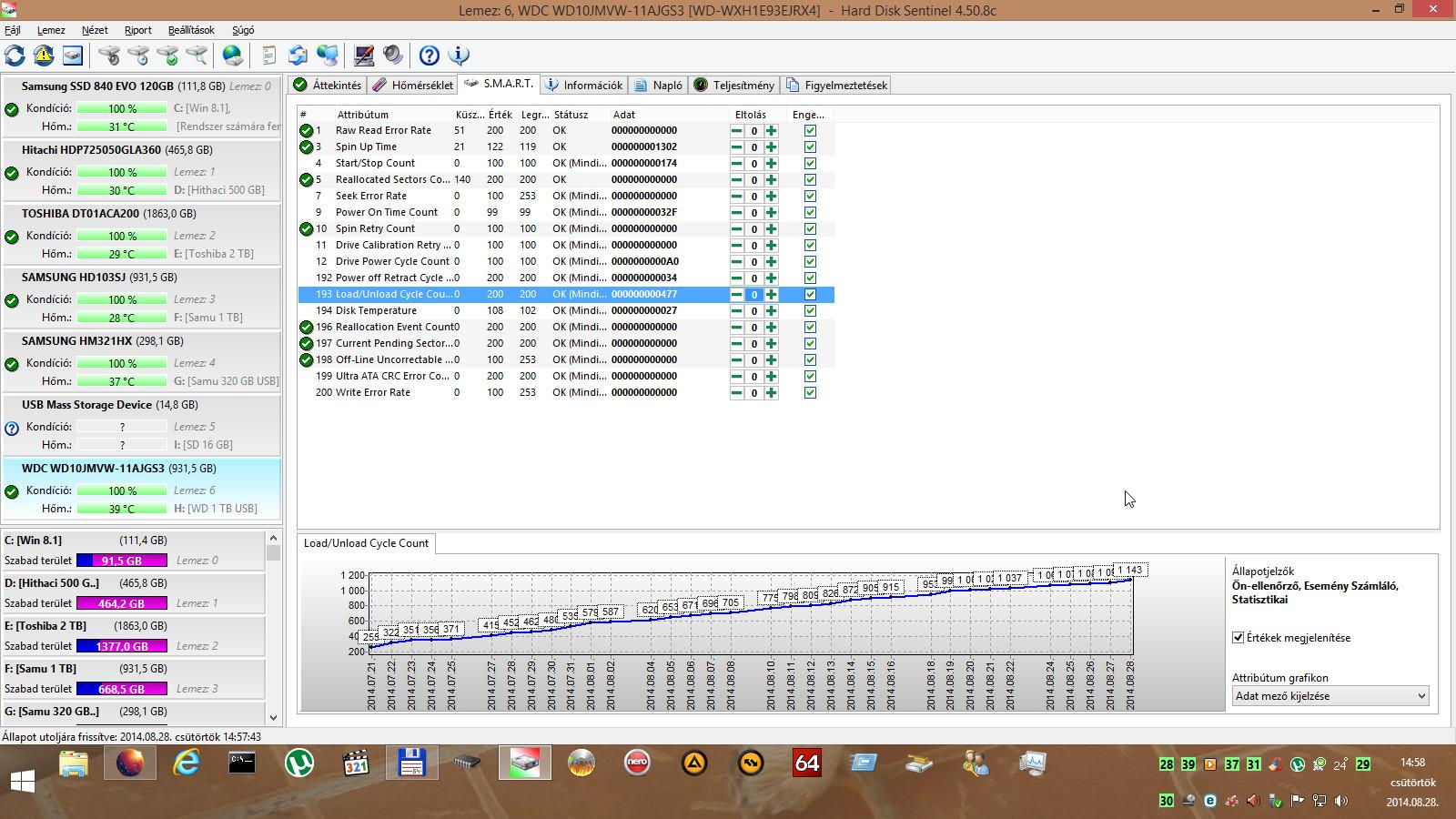Click the disk with clock test icon

138,56
